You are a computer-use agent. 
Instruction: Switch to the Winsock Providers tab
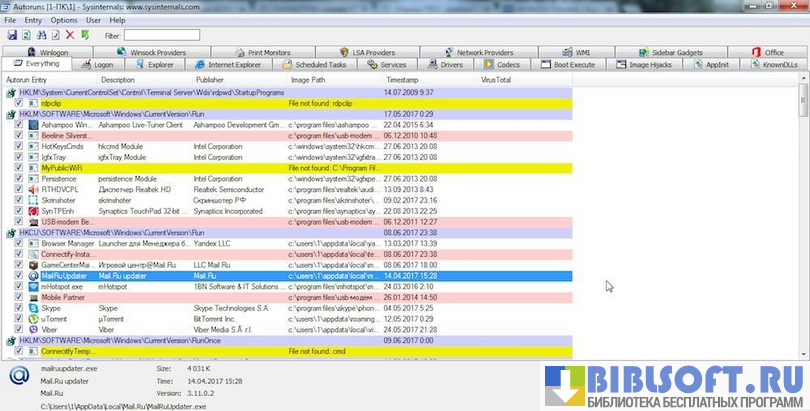point(156,52)
